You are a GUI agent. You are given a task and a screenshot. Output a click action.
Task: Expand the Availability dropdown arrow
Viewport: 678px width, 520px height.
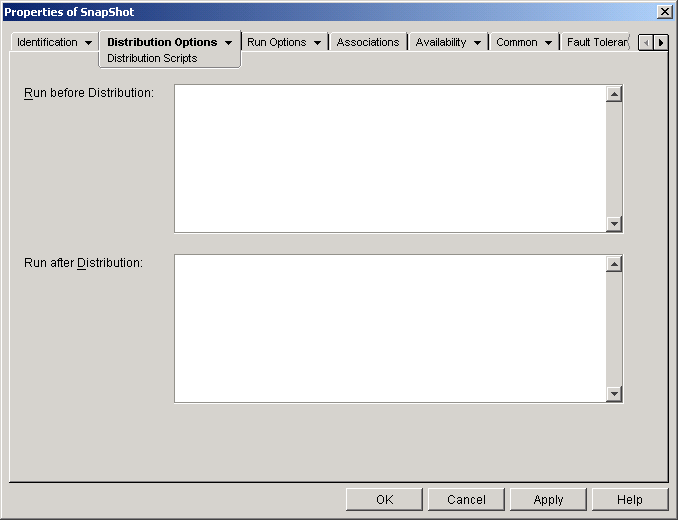(x=477, y=43)
